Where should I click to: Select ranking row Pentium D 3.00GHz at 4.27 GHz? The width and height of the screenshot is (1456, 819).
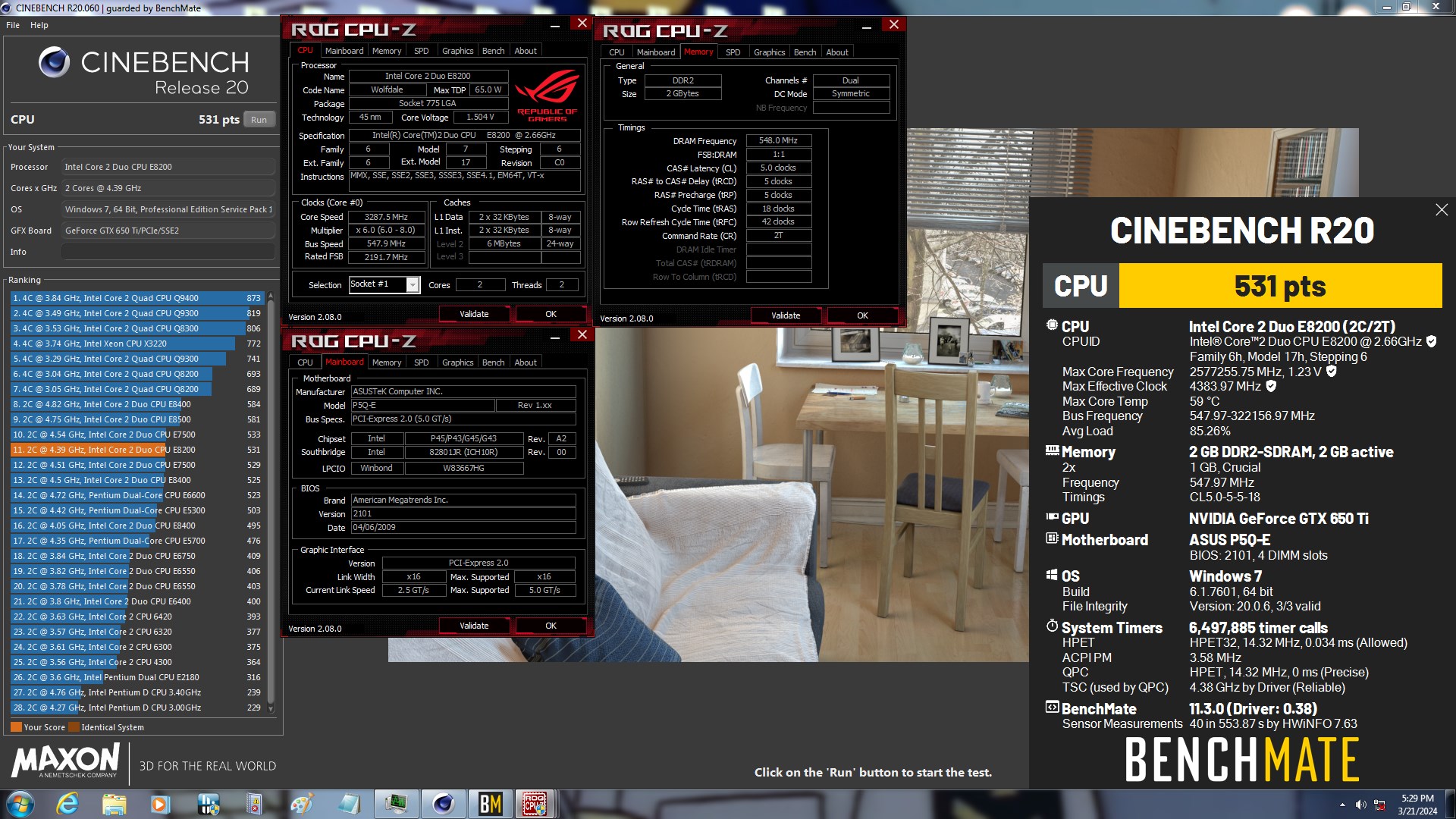pyautogui.click(x=136, y=708)
